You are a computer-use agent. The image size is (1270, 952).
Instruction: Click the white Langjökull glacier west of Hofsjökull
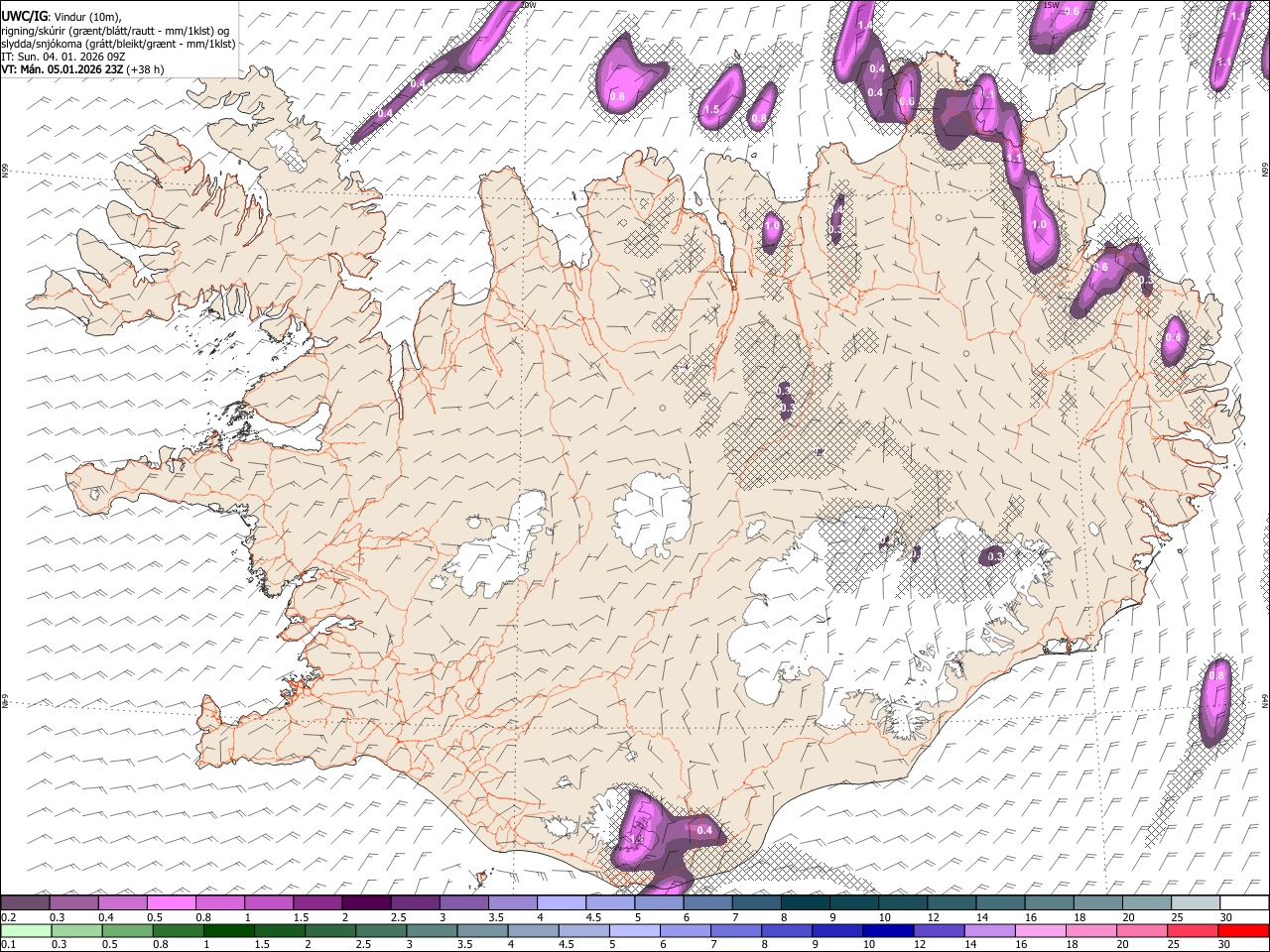499,550
